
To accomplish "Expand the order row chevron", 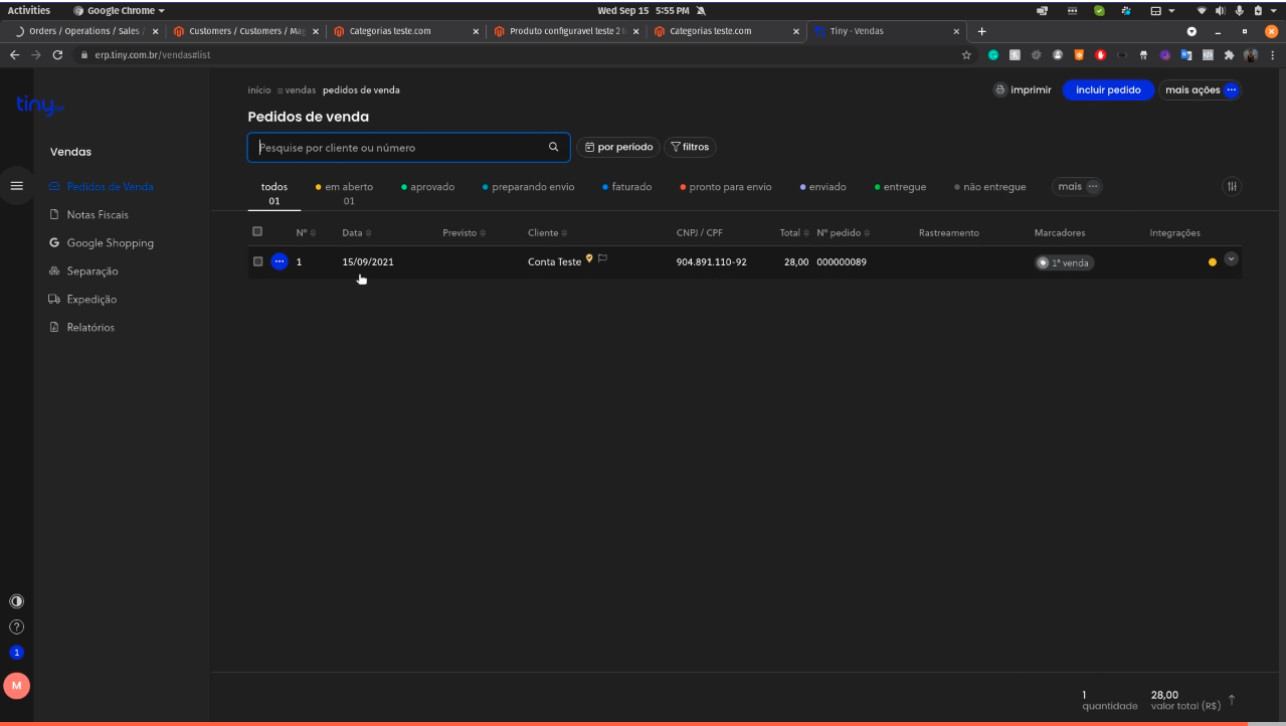I will [1231, 259].
